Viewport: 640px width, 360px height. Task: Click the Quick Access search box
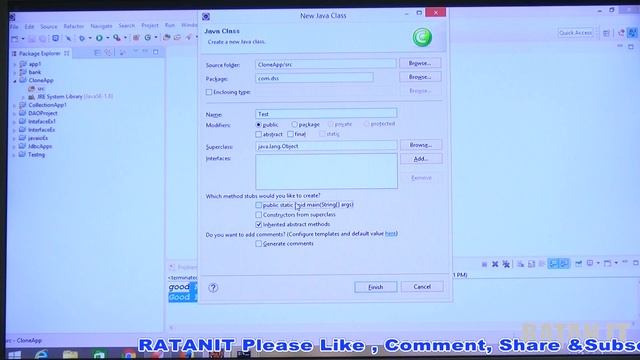tap(575, 33)
